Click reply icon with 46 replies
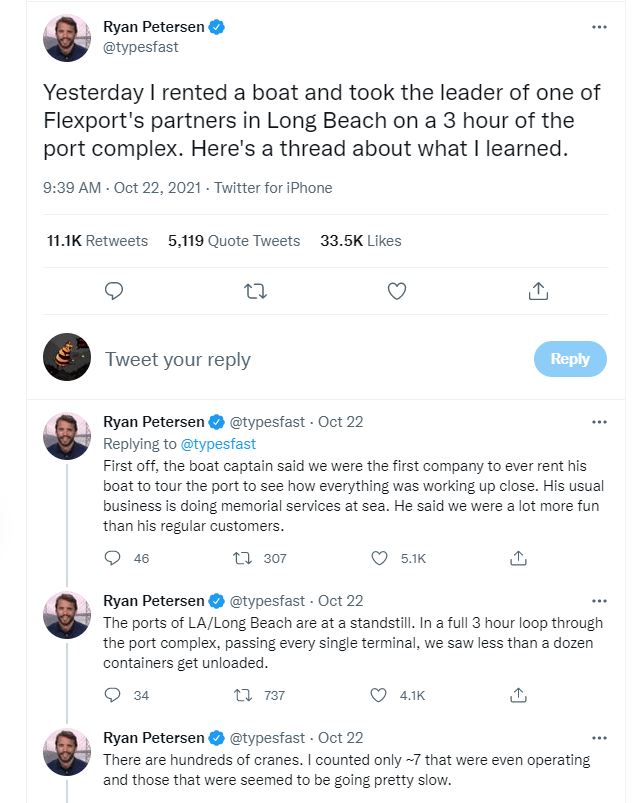 point(113,558)
